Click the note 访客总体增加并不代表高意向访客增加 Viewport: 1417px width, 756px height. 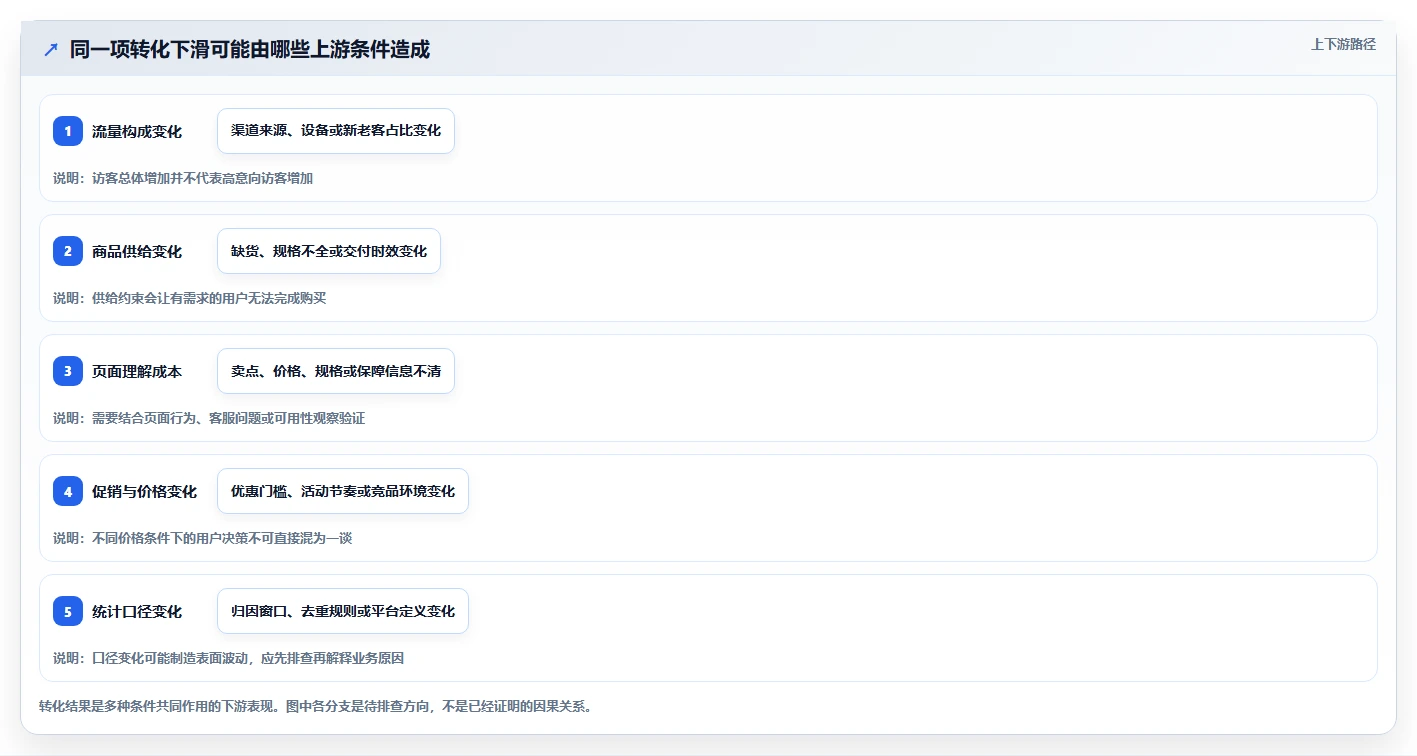click(202, 178)
